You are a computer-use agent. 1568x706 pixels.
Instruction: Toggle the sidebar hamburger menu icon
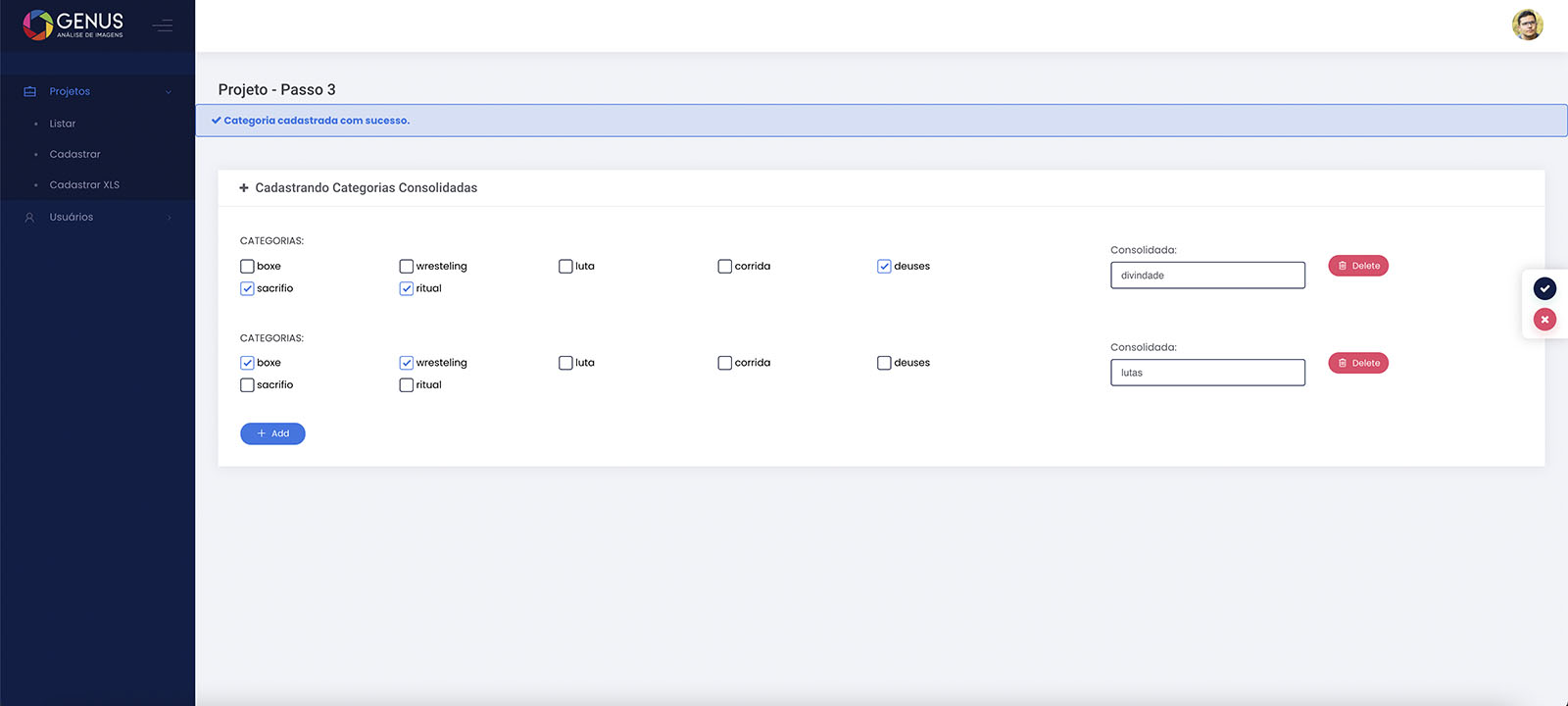[163, 25]
